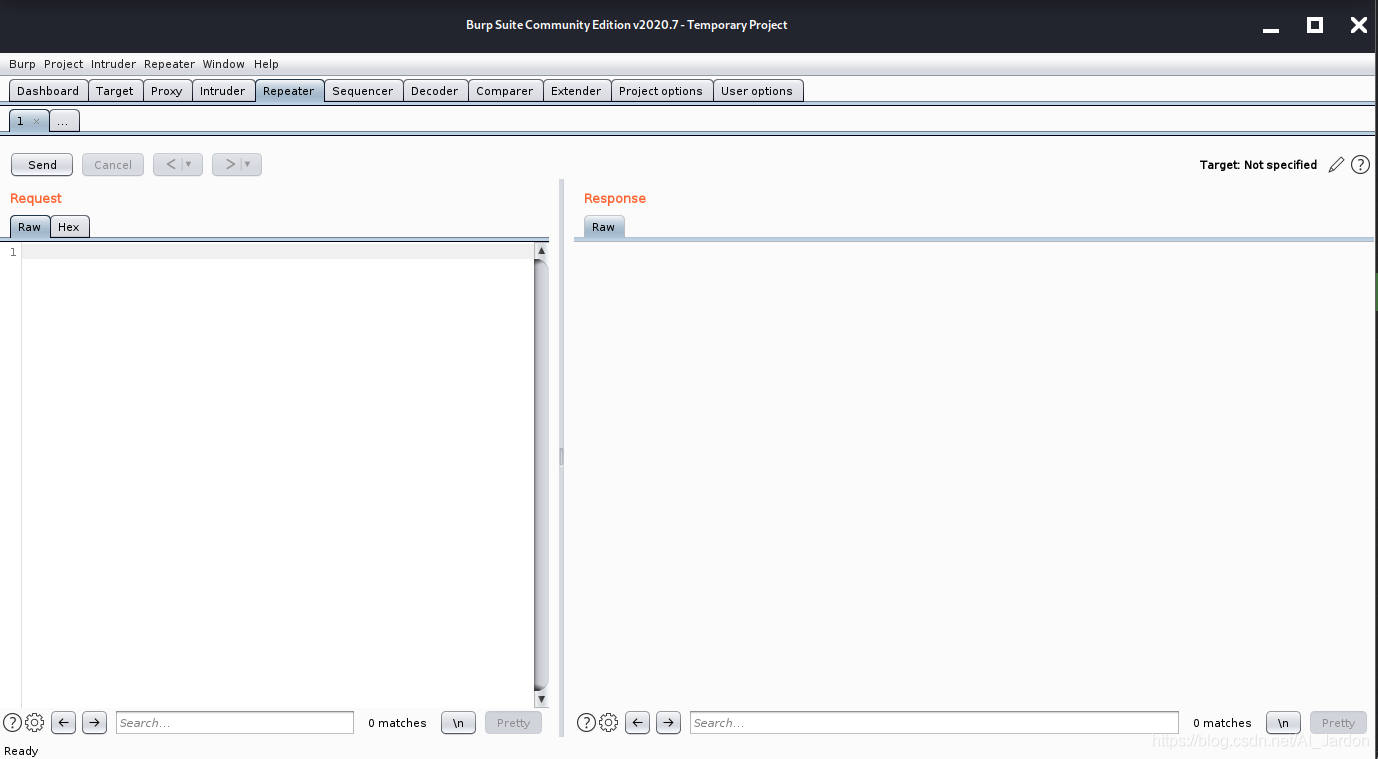Toggle Pretty formatting in Request panel
Image resolution: width=1378 pixels, height=759 pixels.
click(513, 722)
